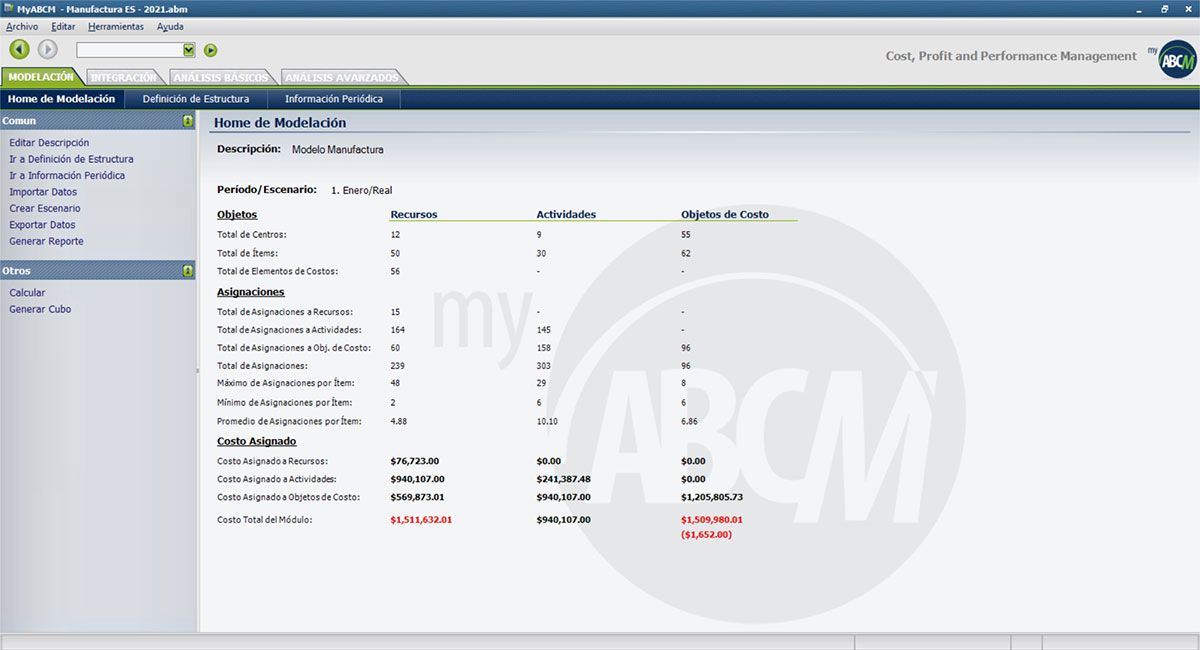1200x650 pixels.
Task: Click the myABCM logo in the header
Action: 1171,60
